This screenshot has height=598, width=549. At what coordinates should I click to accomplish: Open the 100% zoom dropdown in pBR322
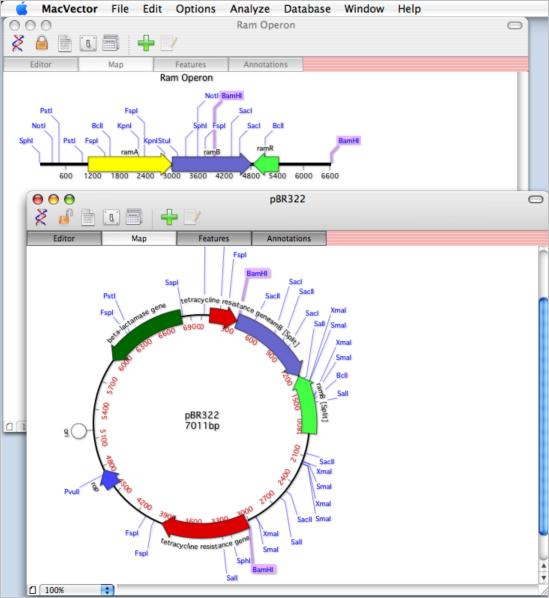click(x=77, y=590)
